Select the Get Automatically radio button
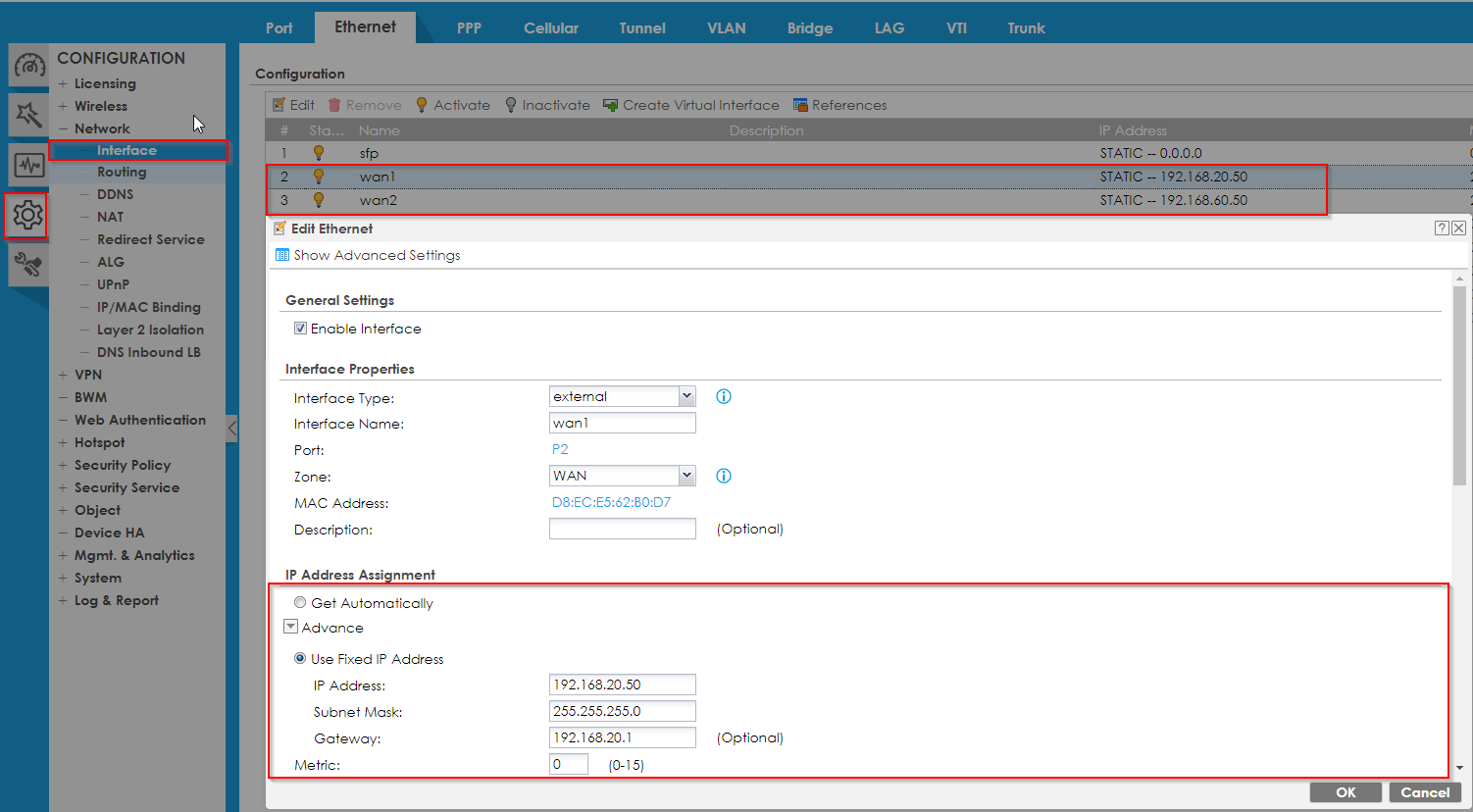Screen dimensions: 1473x812 (x=300, y=603)
